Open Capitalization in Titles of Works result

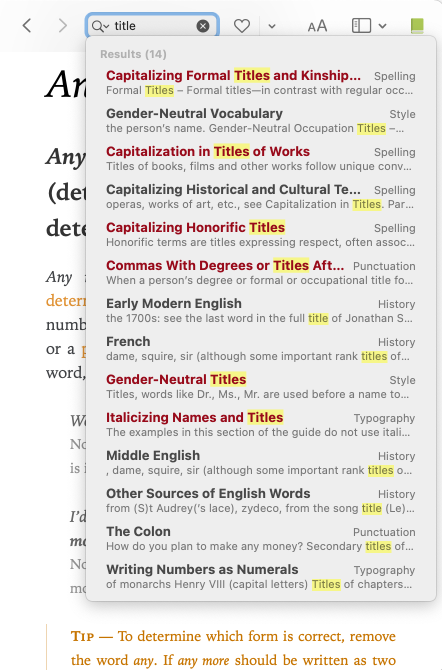pos(261,159)
